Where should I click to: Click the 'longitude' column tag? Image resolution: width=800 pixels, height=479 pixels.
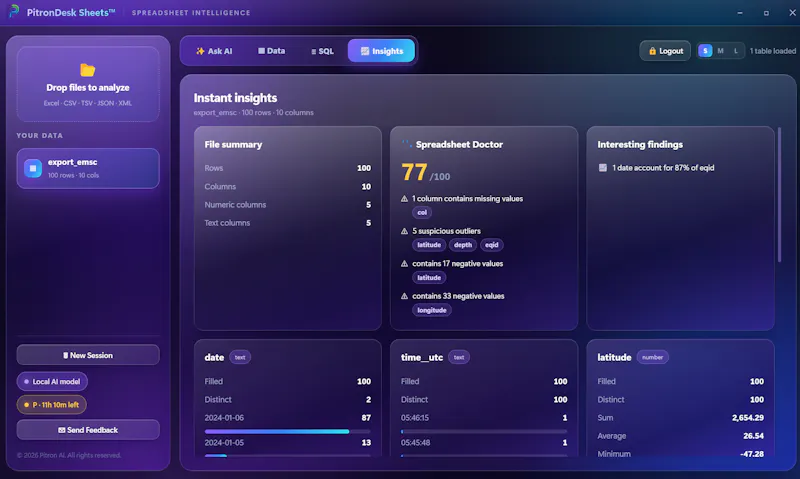(432, 310)
